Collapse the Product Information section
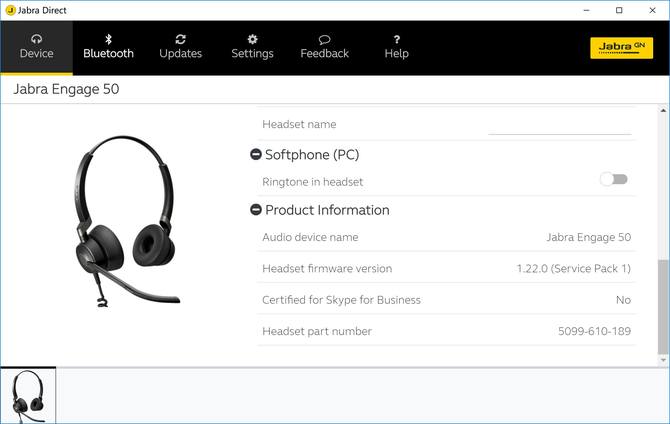 point(256,210)
